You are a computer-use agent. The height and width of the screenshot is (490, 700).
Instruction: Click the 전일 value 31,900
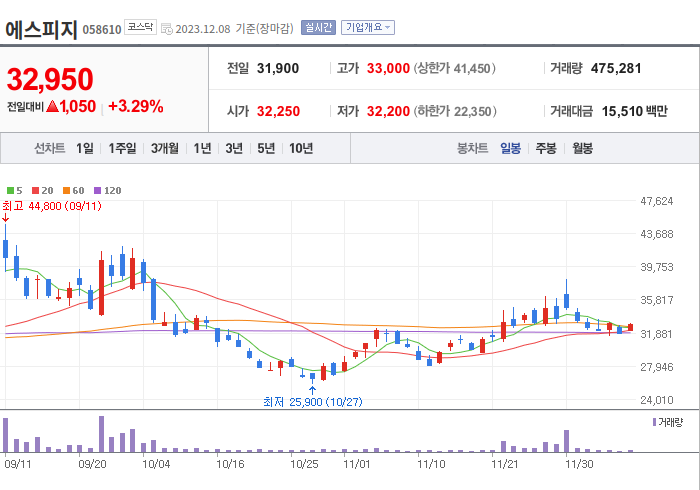[x=278, y=68]
